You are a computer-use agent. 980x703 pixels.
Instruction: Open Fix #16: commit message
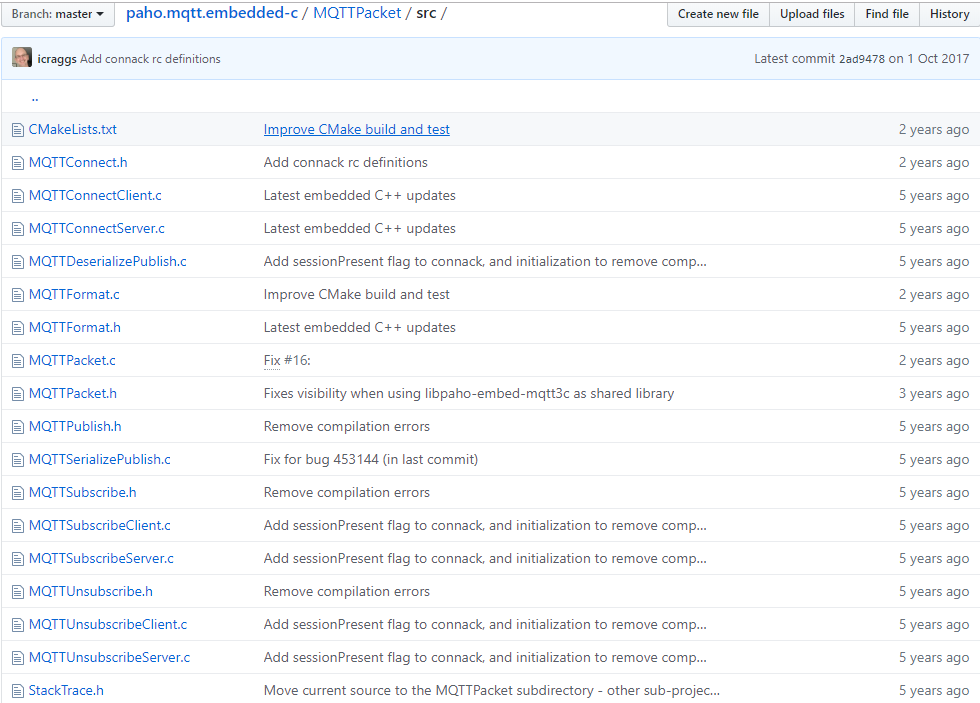pos(287,361)
